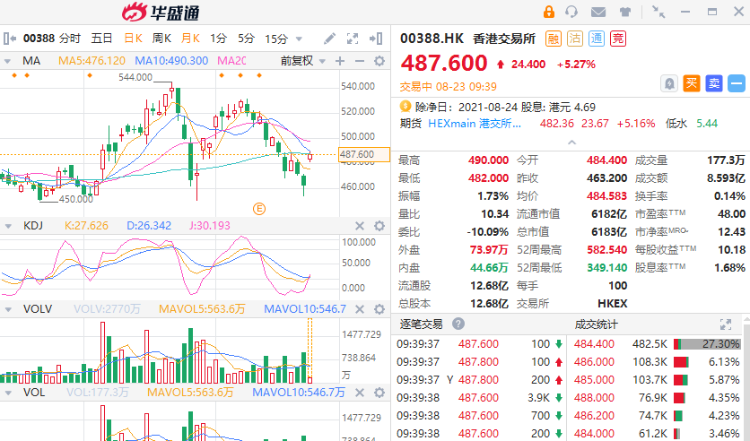Open KDJ settings gear
Viewport: 750px width, 441px height.
coord(379,226)
